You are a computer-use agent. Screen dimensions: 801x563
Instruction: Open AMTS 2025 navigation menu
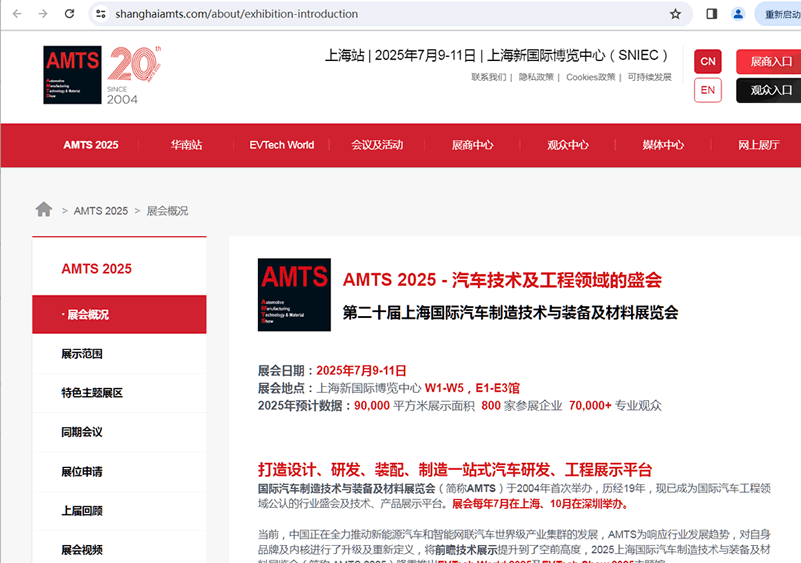pyautogui.click(x=91, y=145)
